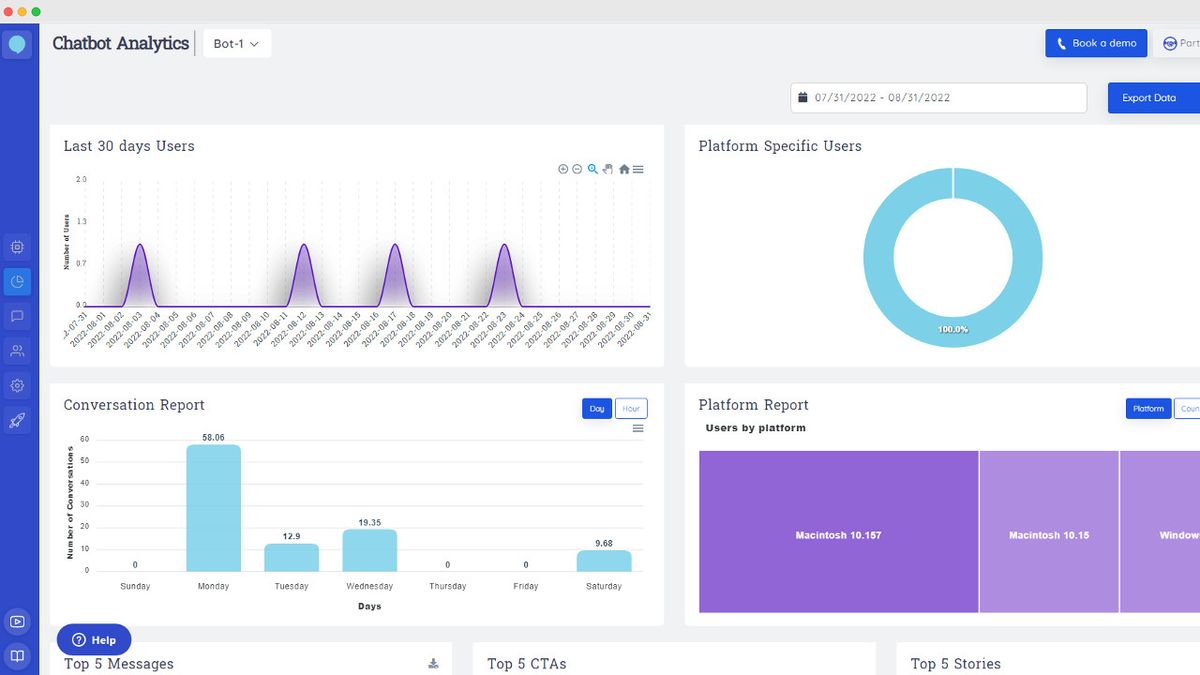The height and width of the screenshot is (675, 1200).
Task: Toggle selection zoom magnifier on users chart
Action: tap(592, 169)
